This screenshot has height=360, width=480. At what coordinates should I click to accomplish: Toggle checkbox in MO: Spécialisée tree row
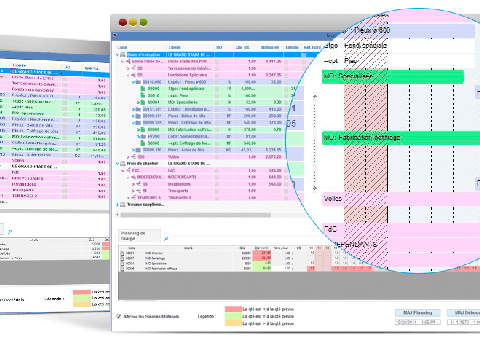click(x=217, y=102)
